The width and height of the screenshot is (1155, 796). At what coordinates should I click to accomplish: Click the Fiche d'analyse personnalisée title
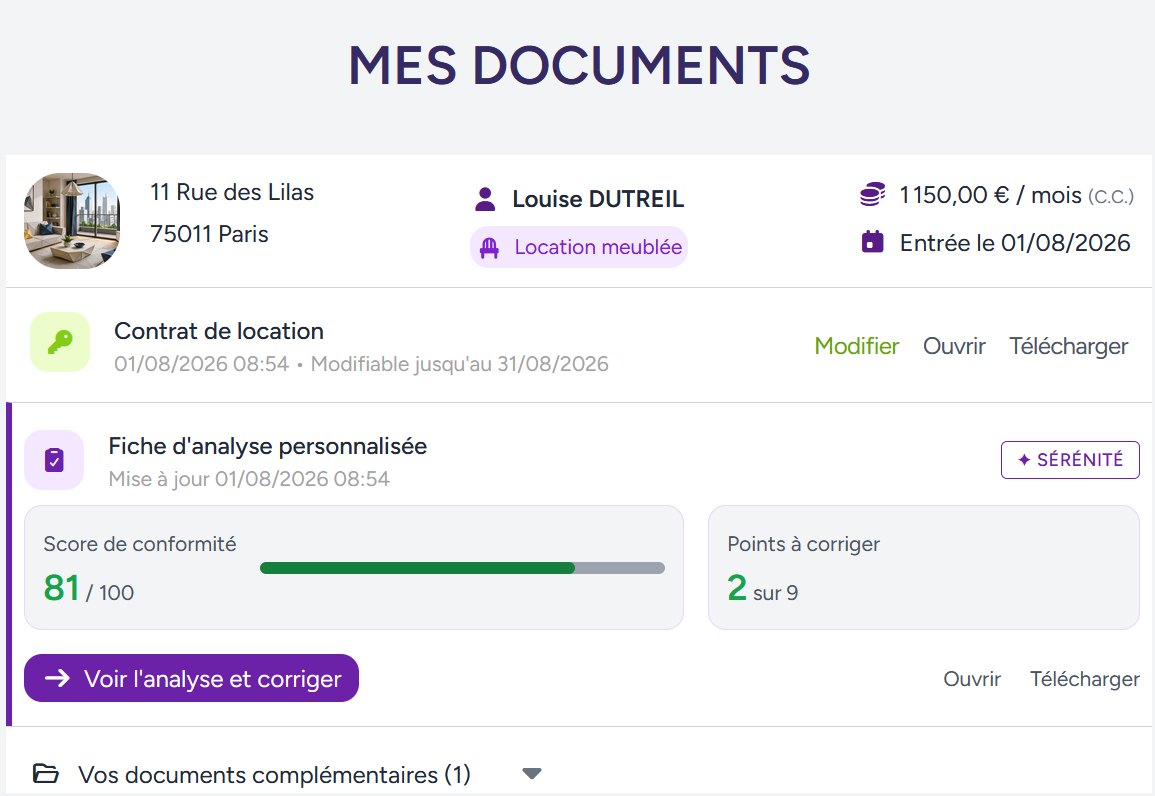click(267, 446)
